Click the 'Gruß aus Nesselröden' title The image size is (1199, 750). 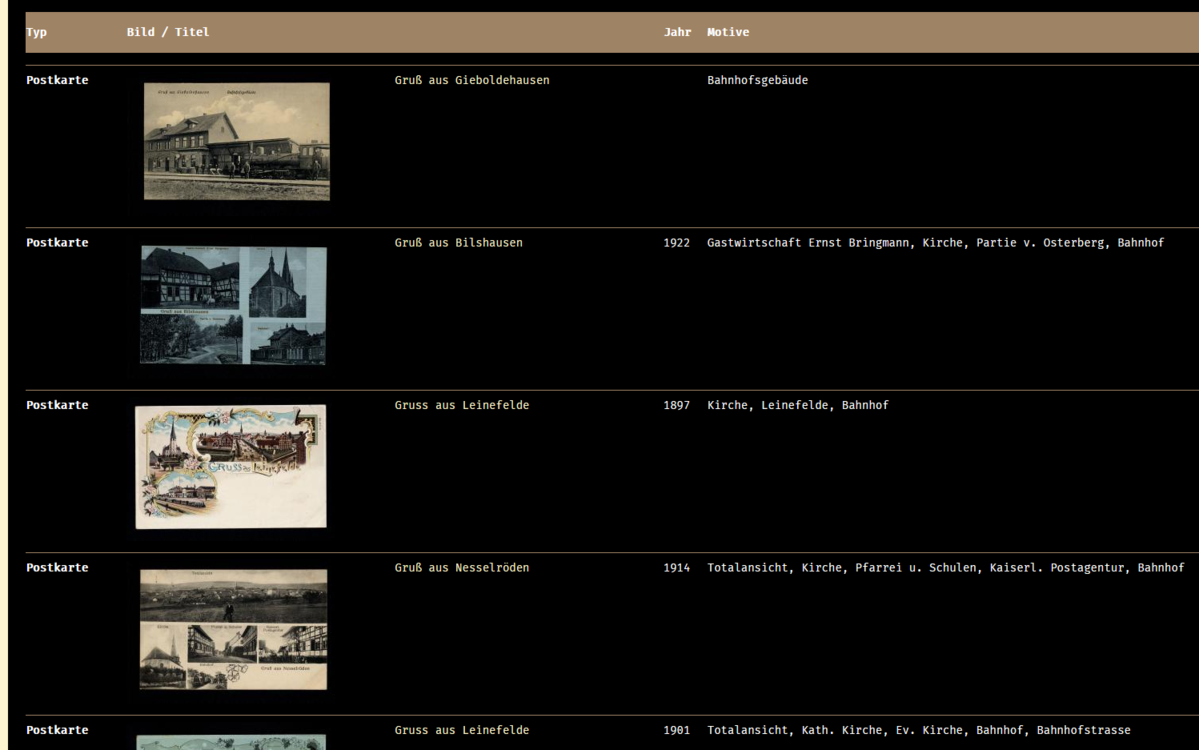tap(461, 568)
